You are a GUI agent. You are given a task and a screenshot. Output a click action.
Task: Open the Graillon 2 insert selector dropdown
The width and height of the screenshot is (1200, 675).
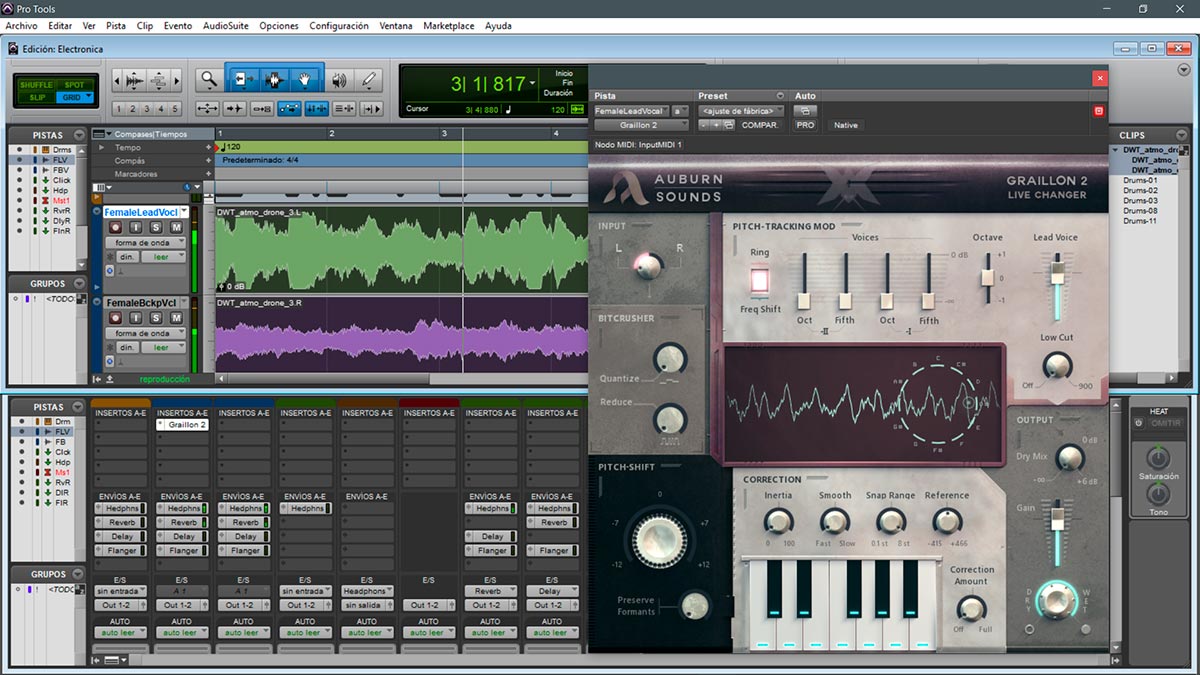(641, 125)
